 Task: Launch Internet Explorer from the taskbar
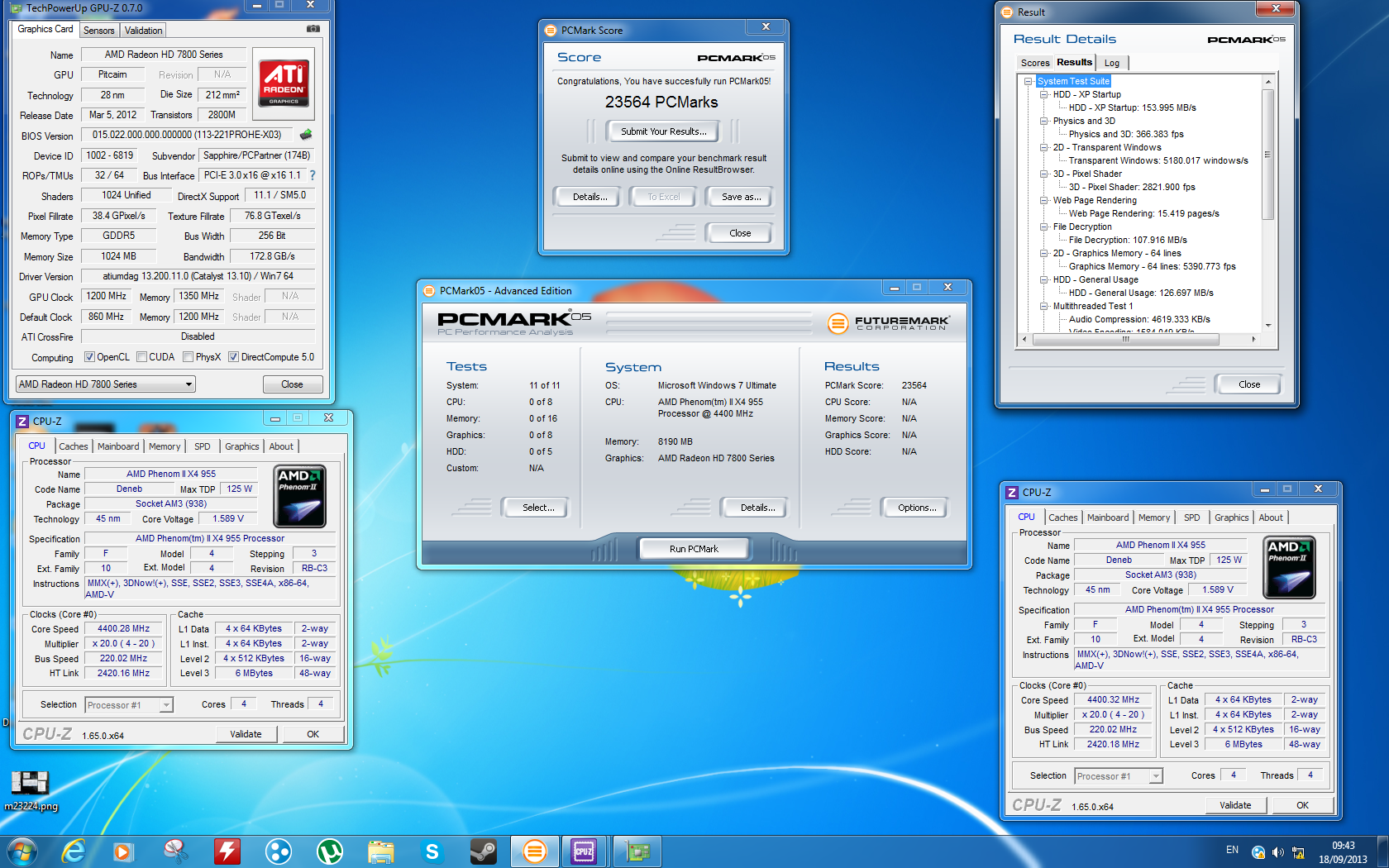coord(74,851)
